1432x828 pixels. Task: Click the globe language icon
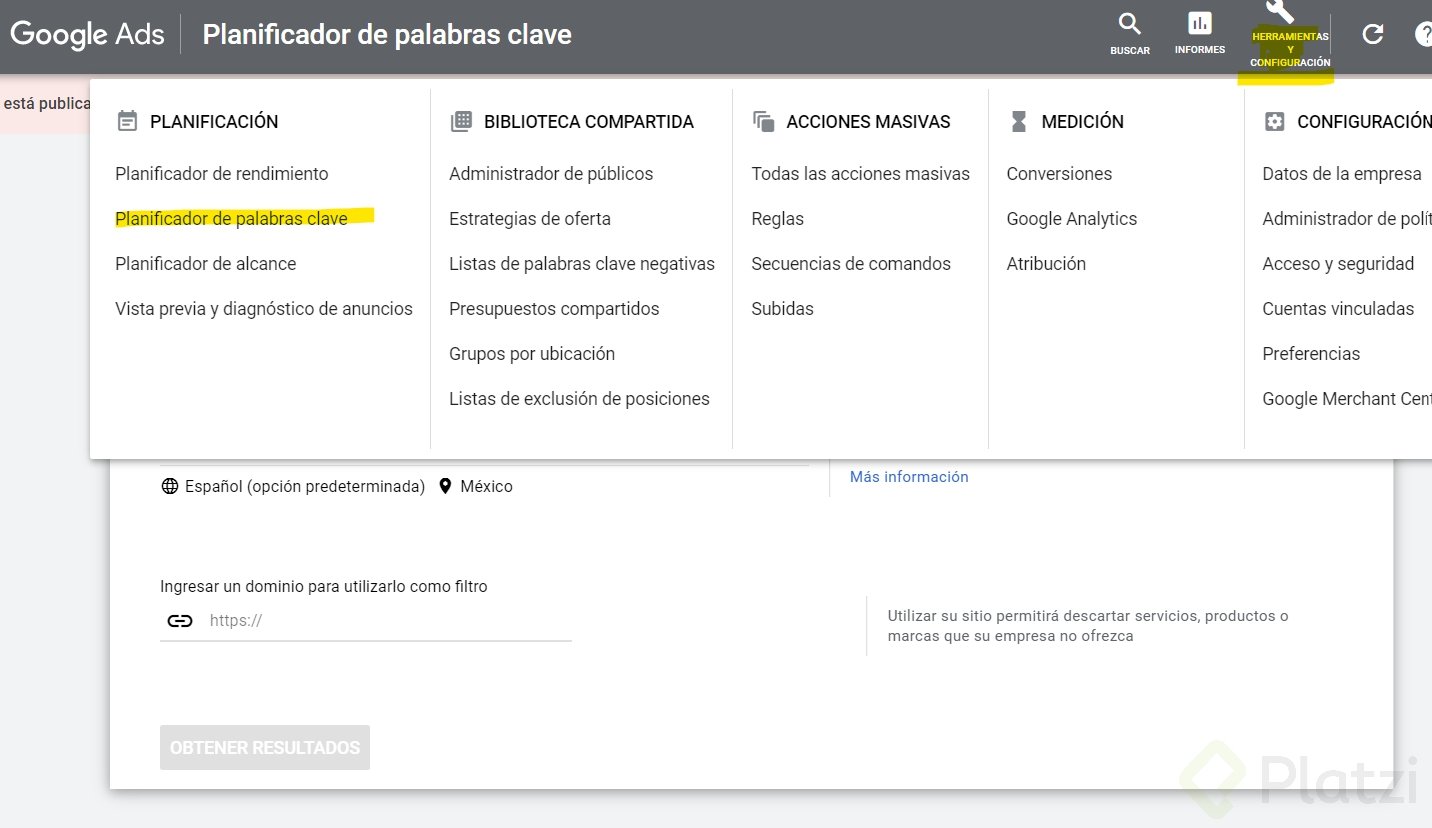pyautogui.click(x=170, y=487)
